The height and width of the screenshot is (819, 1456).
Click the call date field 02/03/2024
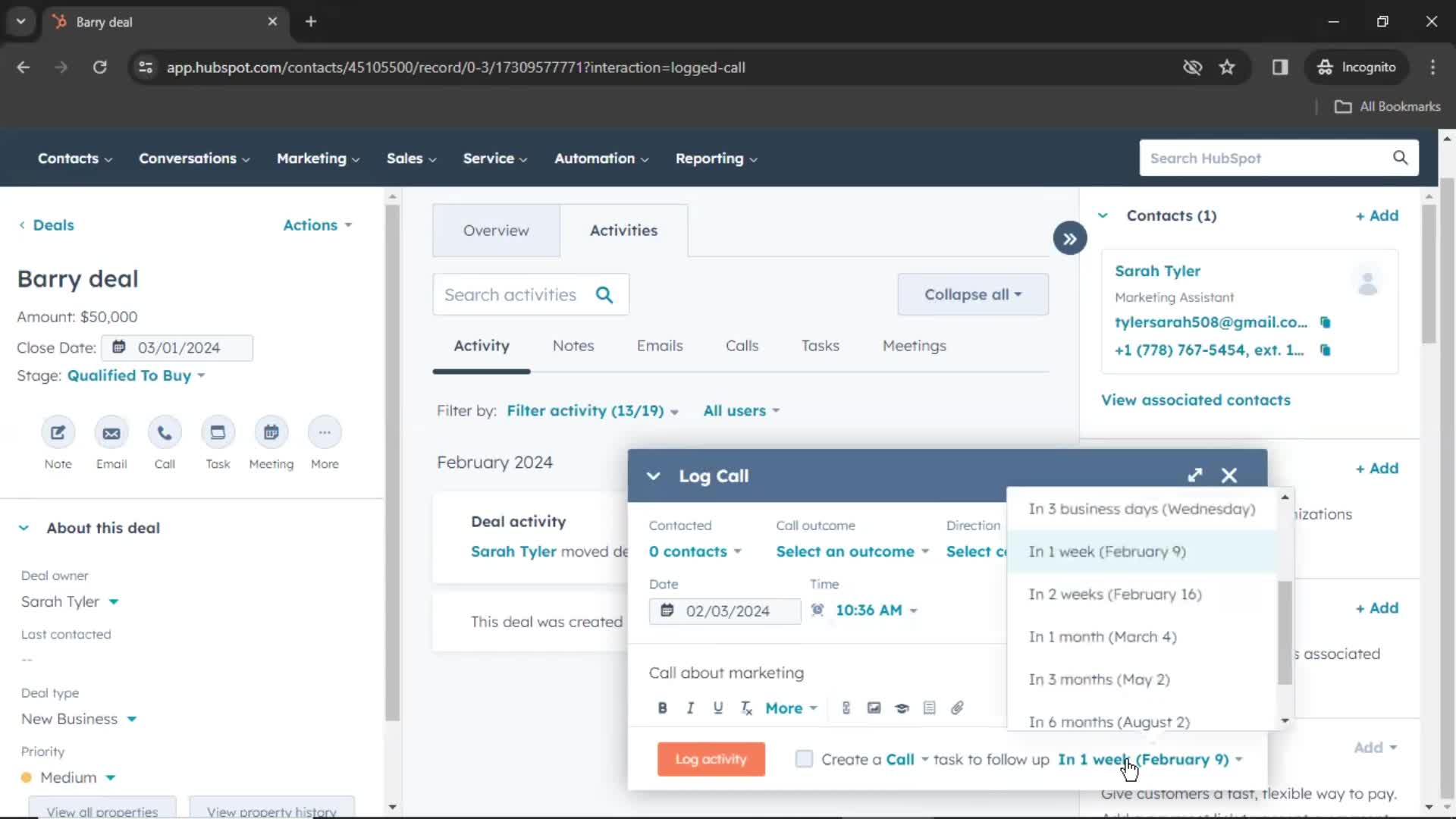click(x=724, y=610)
